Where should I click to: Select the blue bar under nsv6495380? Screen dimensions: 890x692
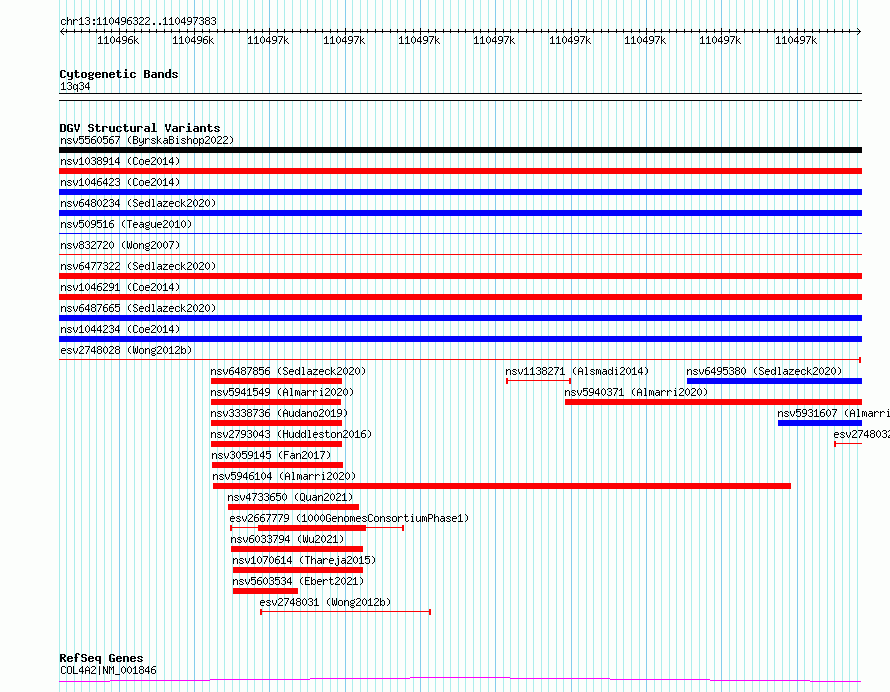click(x=773, y=381)
